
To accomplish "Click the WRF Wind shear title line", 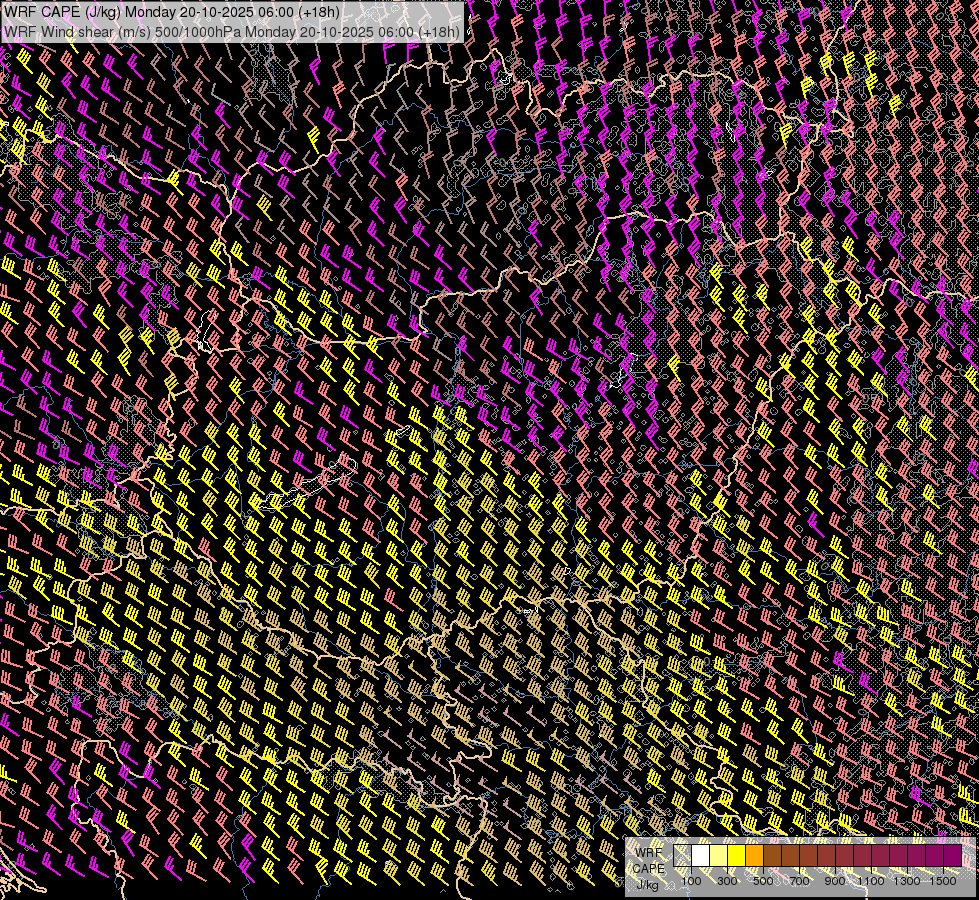I will point(232,31).
